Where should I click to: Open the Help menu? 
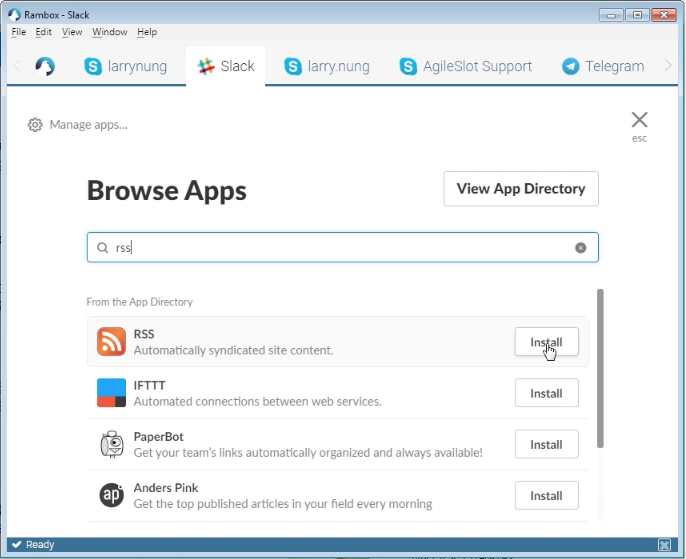point(147,32)
